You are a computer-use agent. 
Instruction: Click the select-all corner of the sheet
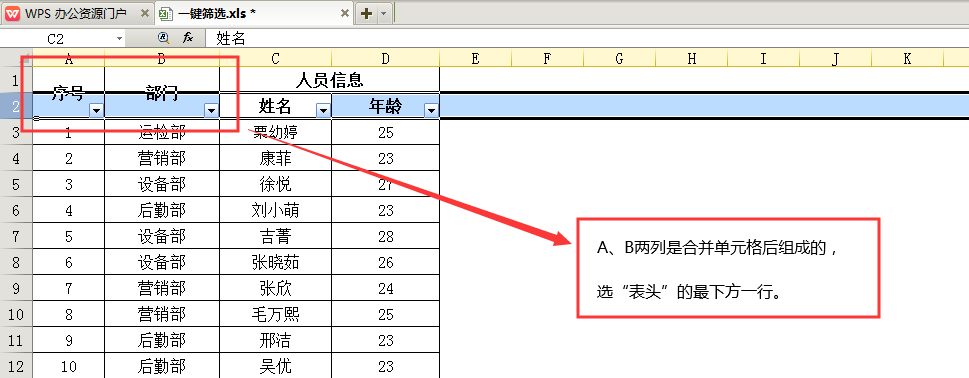pyautogui.click(x=16, y=59)
